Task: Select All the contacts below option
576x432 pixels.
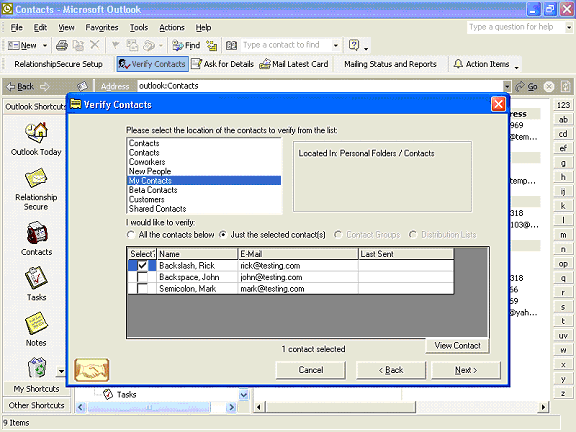Action: [170, 235]
